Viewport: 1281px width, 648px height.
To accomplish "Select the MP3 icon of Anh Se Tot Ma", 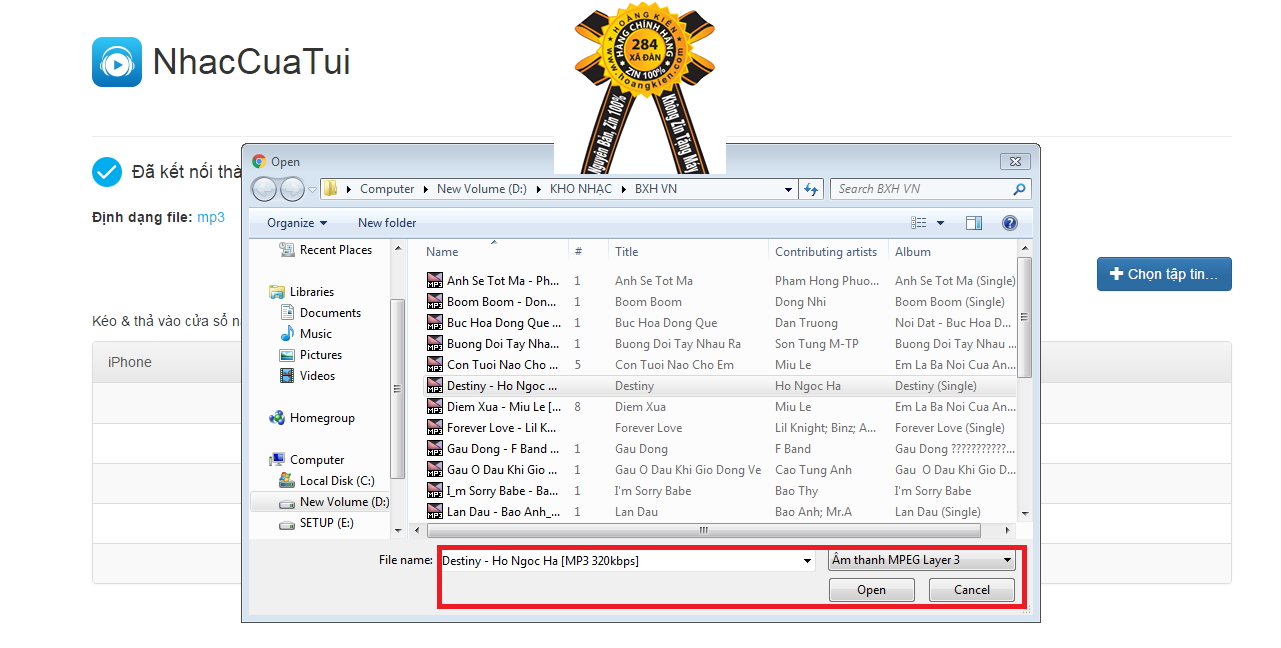I will (435, 281).
